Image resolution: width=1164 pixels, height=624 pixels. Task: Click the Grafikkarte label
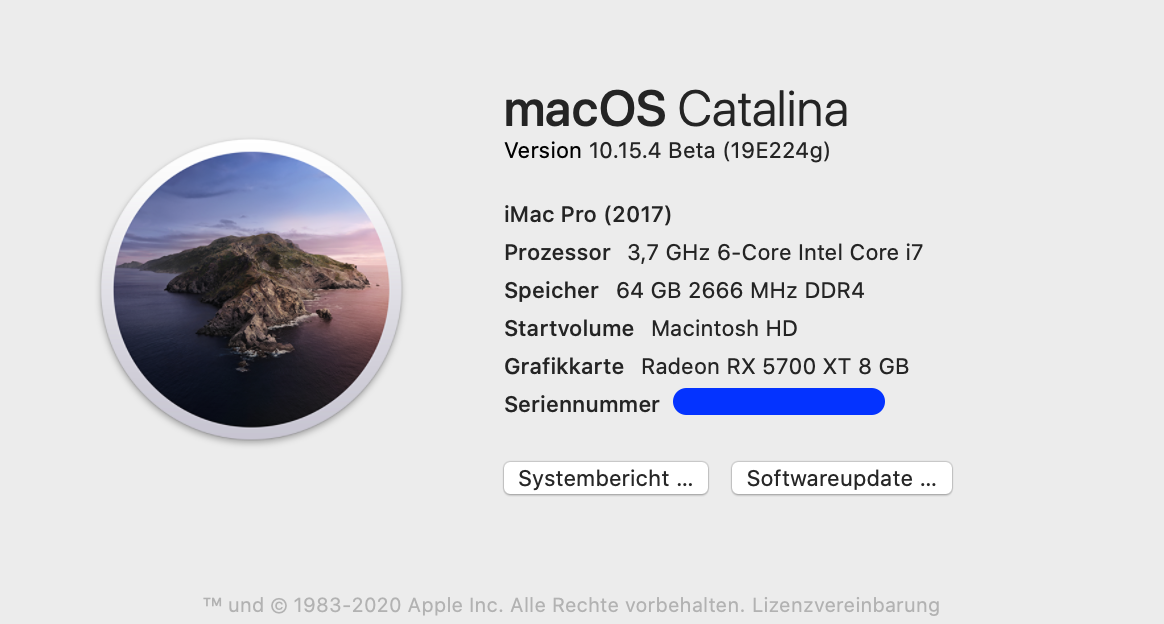(564, 367)
